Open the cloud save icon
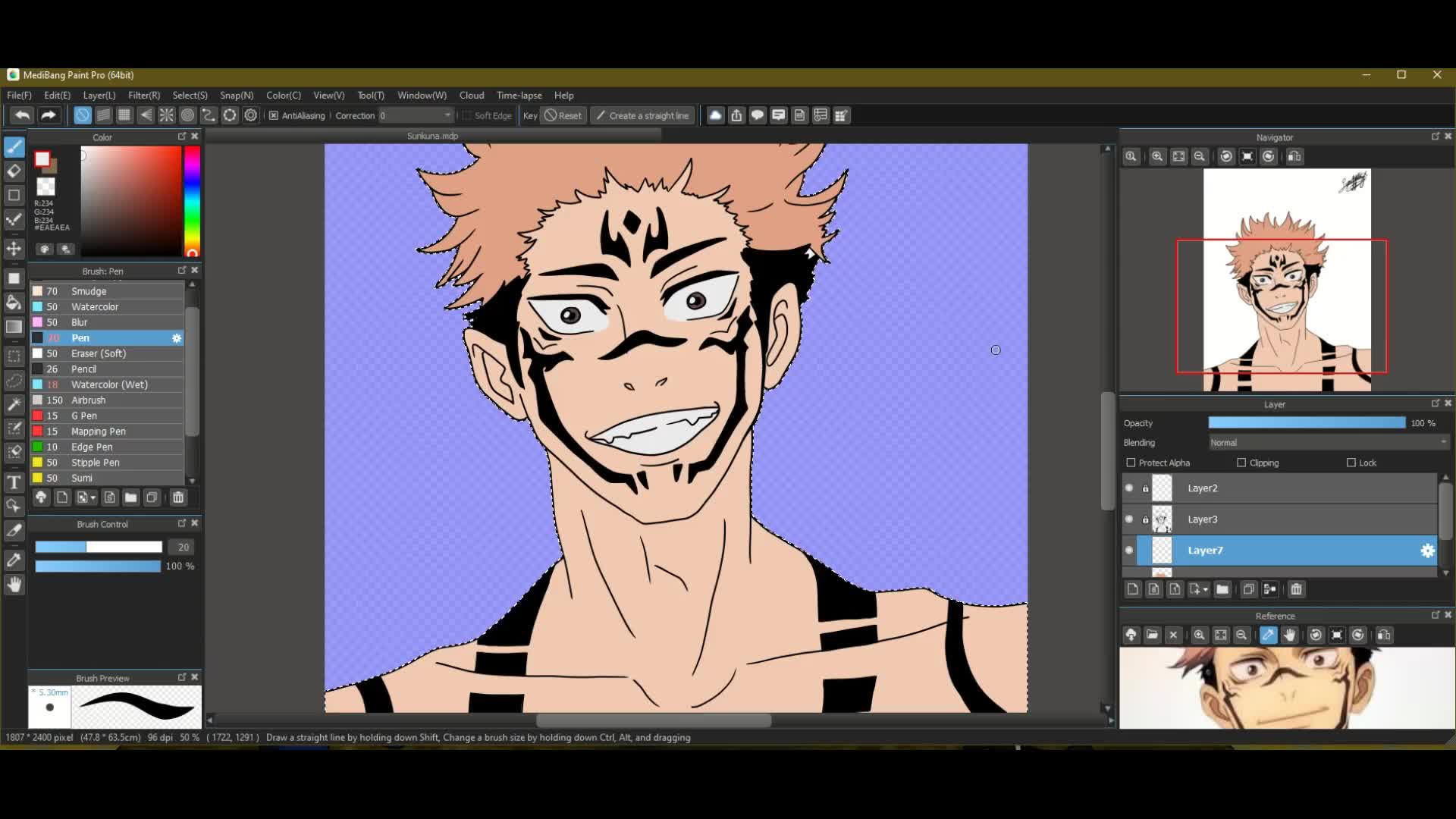The height and width of the screenshot is (819, 1456). (x=715, y=115)
